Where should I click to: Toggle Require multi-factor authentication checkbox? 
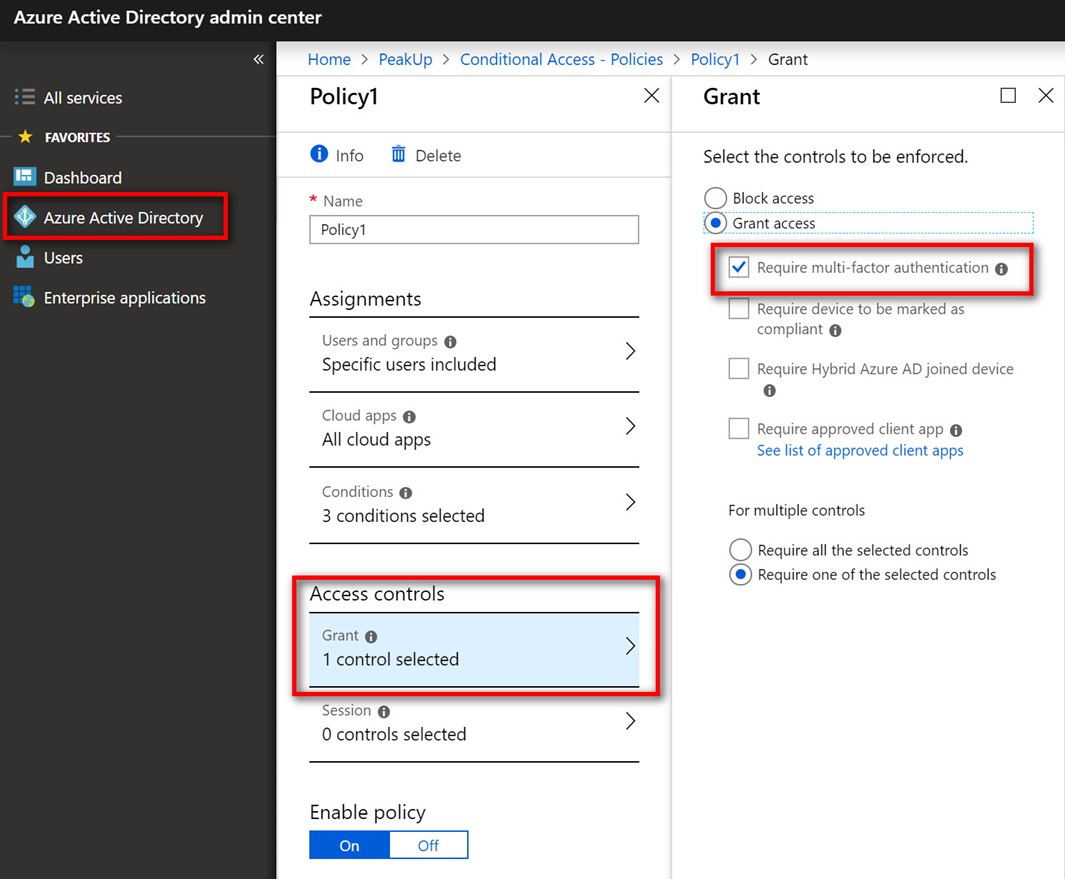pos(739,267)
